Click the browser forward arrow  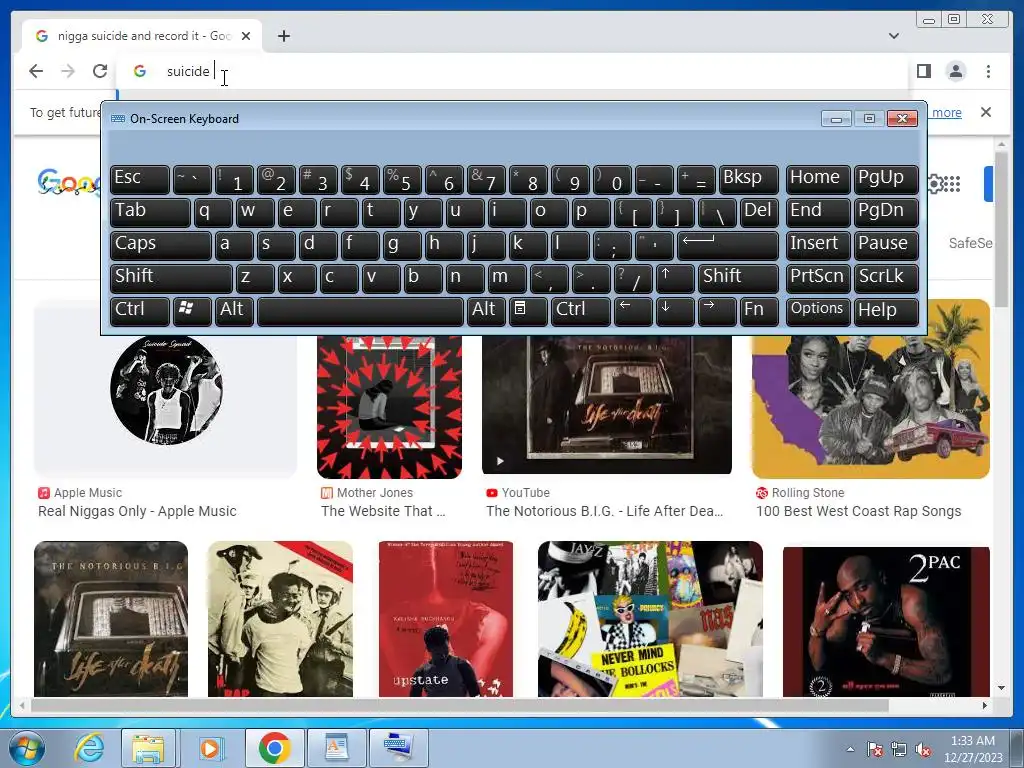68,71
